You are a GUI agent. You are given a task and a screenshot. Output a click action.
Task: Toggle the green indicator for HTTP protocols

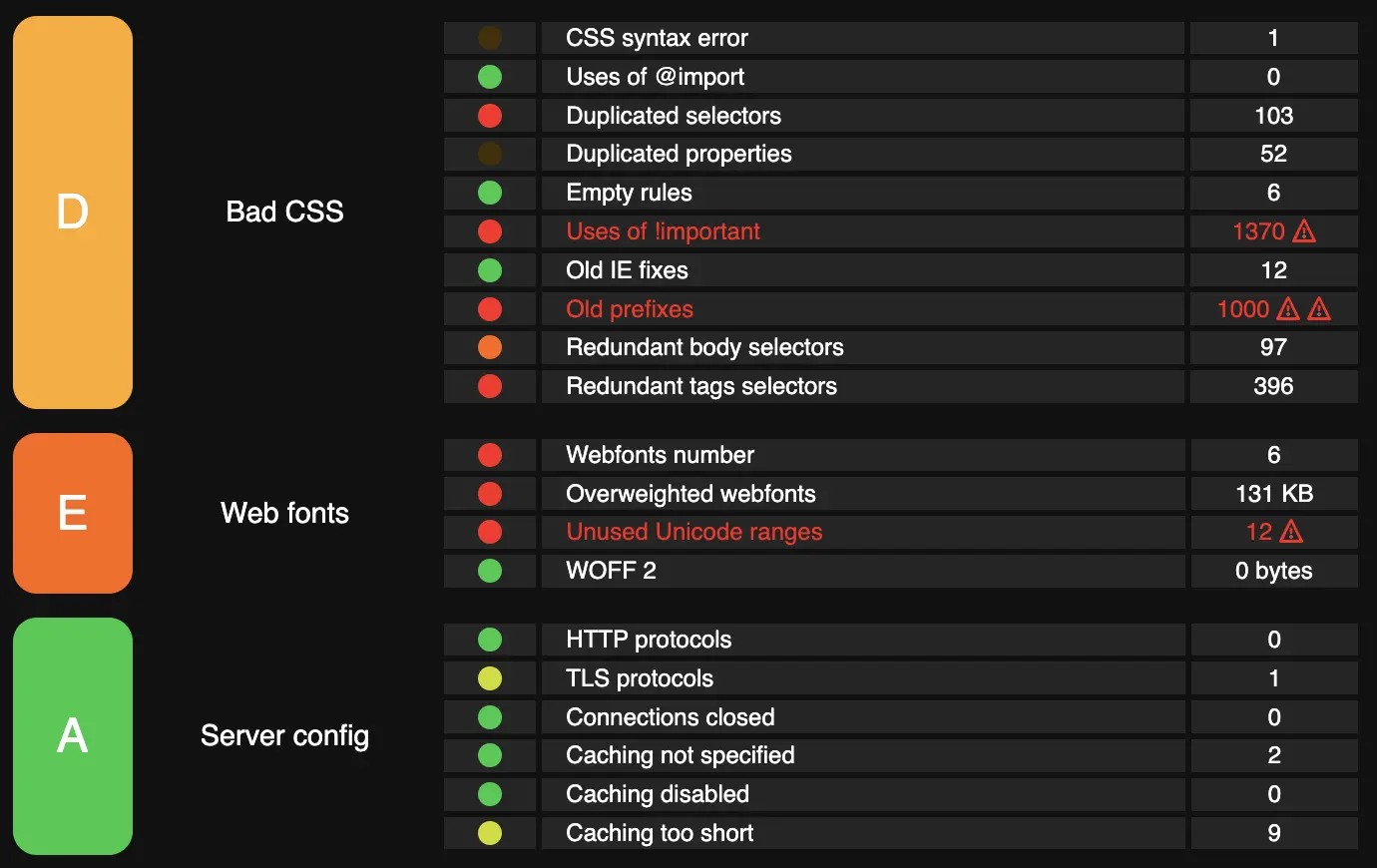click(x=490, y=640)
